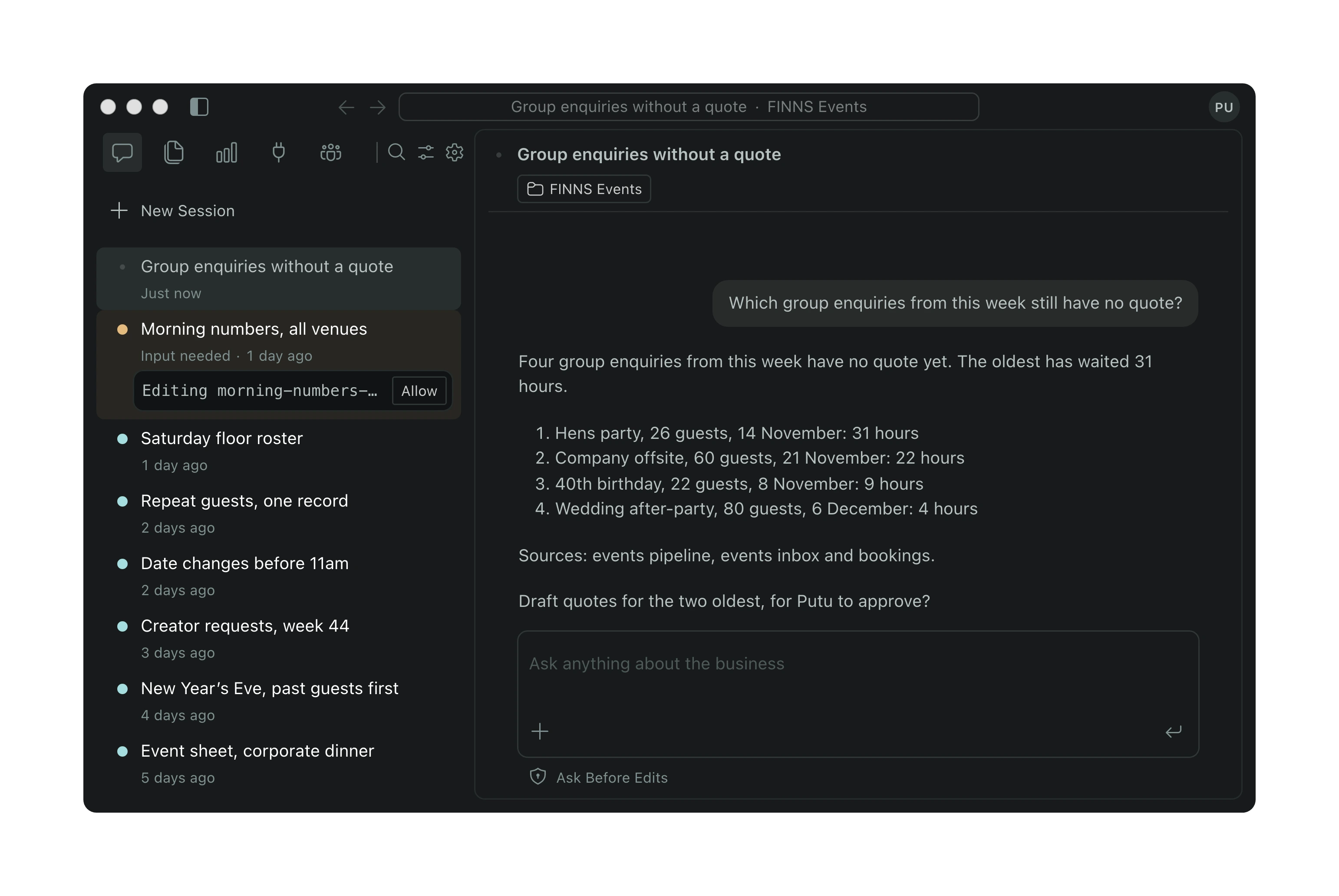Open the team people icon
This screenshot has width=1339, height=896.
[x=331, y=152]
